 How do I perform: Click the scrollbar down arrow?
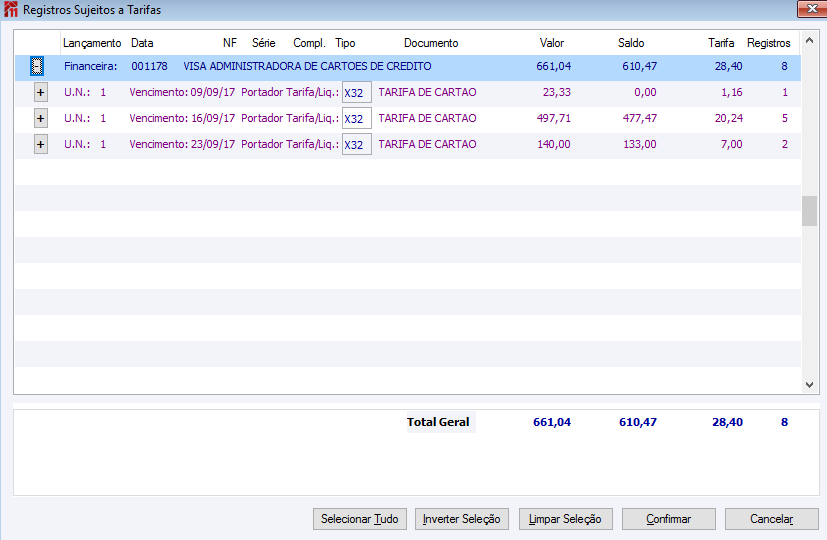(810, 385)
